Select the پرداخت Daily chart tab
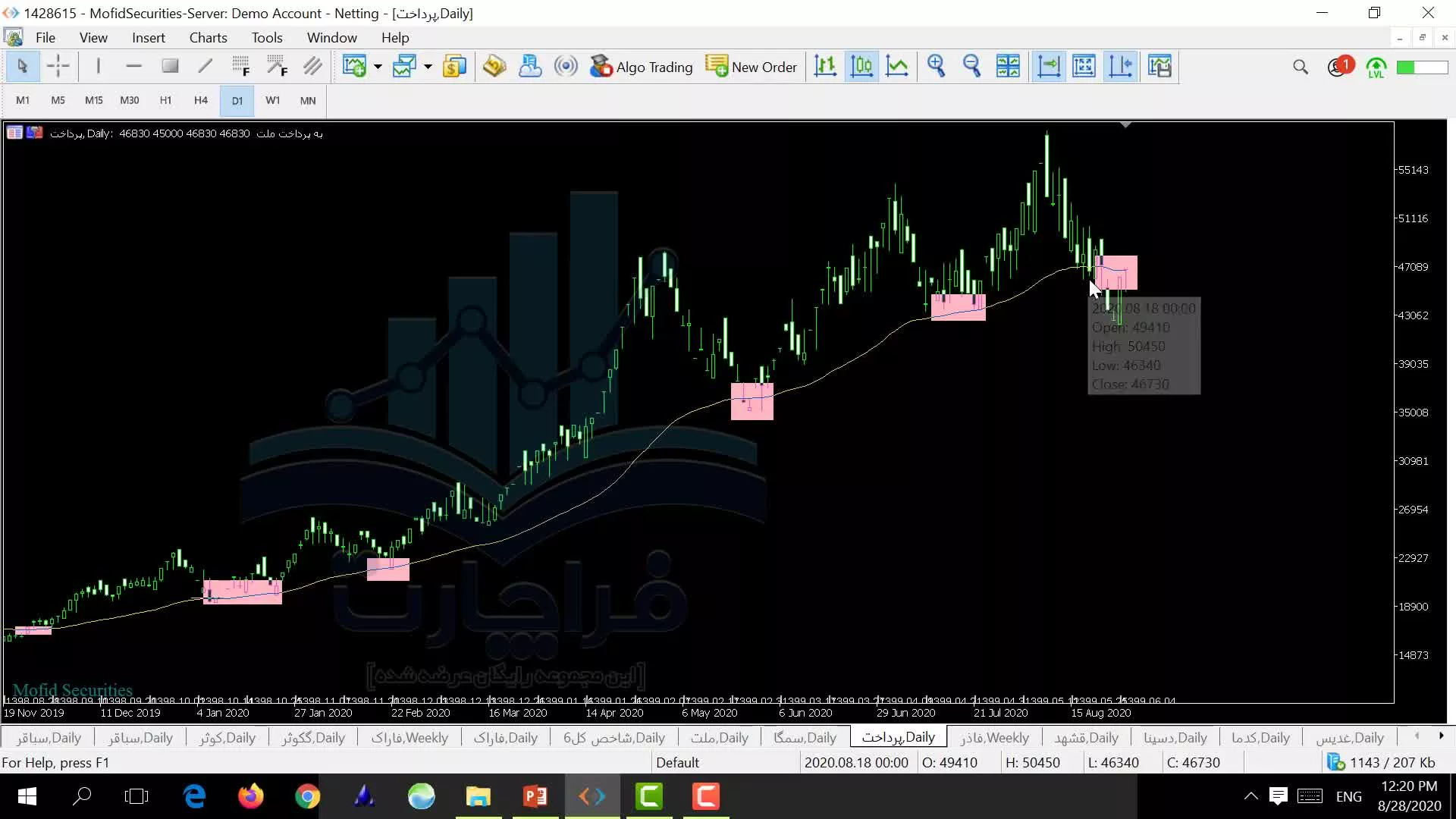This screenshot has width=1456, height=819. 898,738
